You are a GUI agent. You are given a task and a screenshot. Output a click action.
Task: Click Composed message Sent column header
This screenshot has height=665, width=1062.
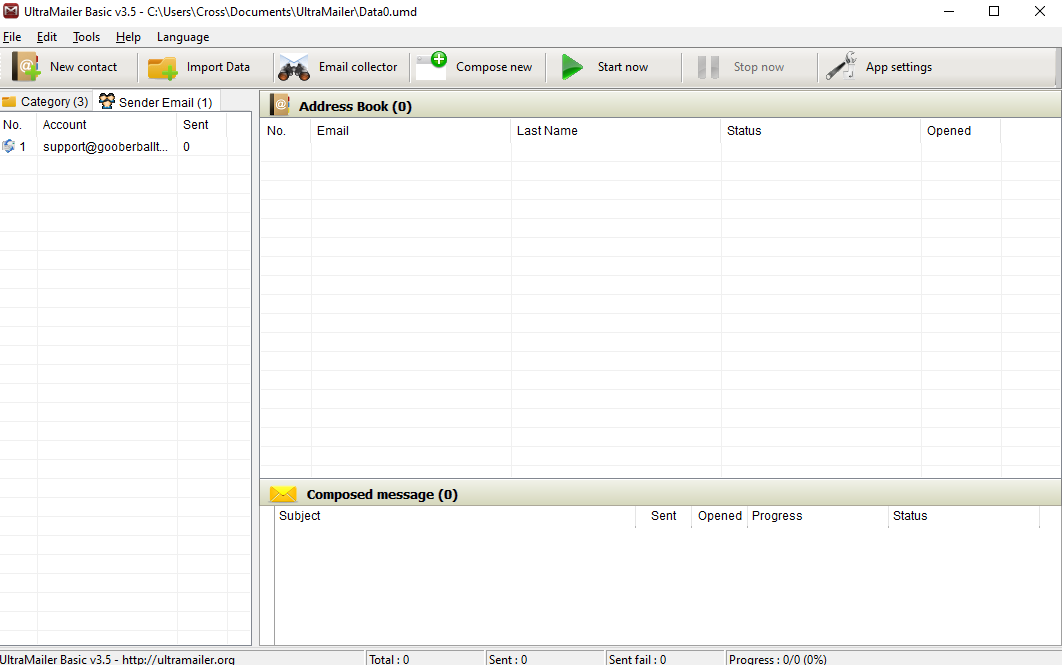coord(663,516)
